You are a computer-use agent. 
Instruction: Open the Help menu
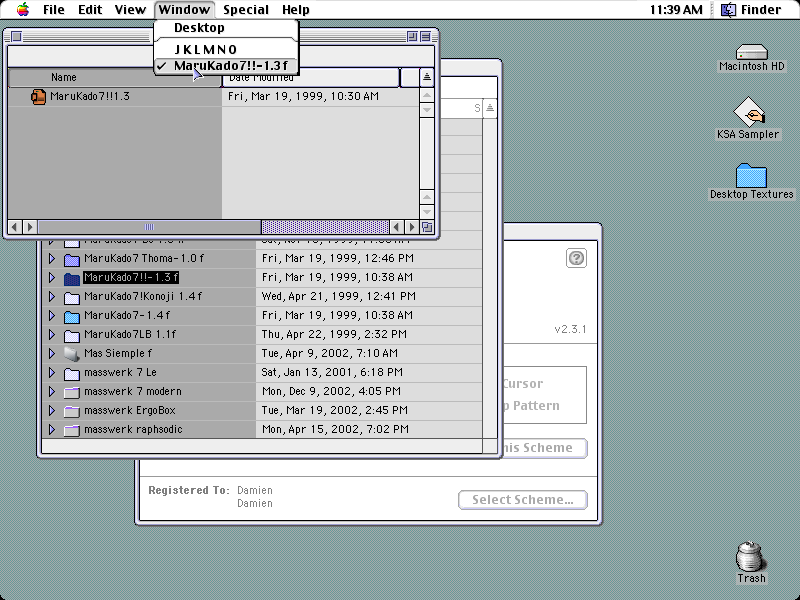click(295, 10)
